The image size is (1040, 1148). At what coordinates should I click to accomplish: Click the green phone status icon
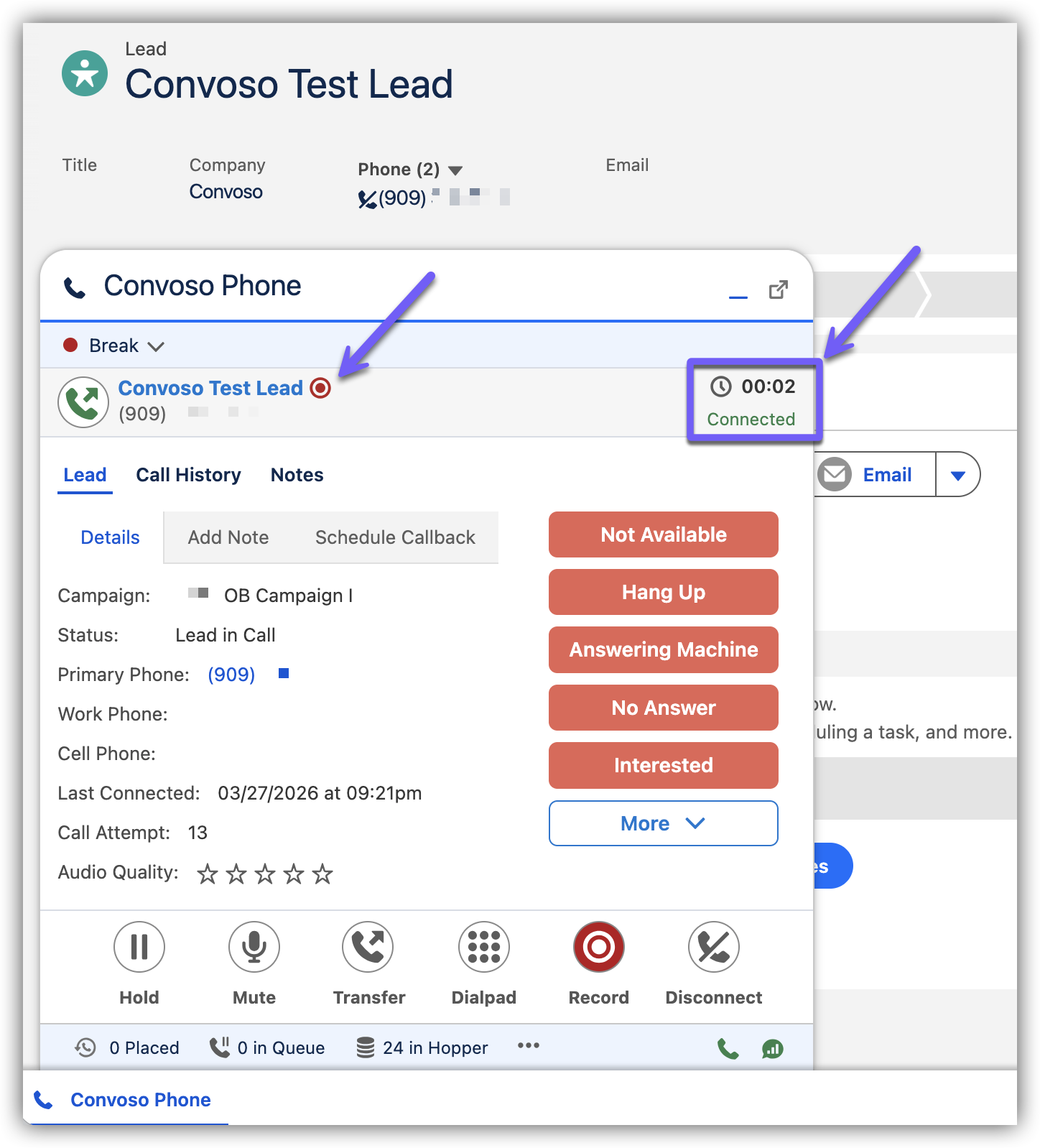(x=728, y=1049)
